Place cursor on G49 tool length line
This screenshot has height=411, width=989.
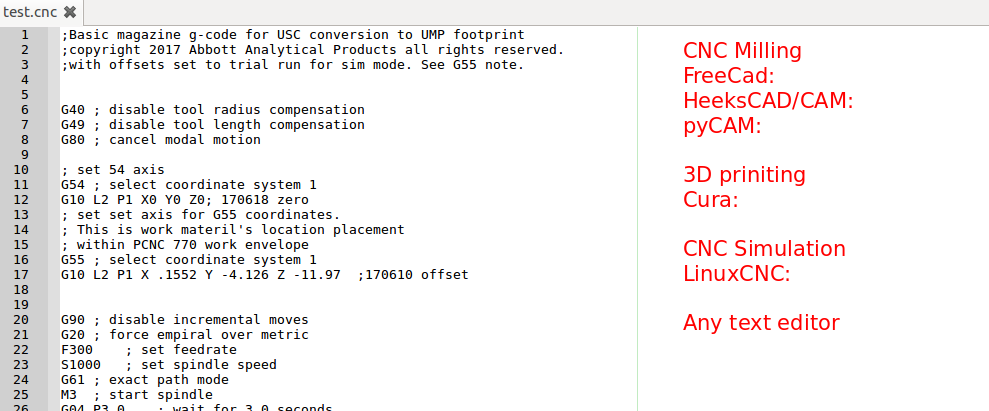(x=212, y=125)
